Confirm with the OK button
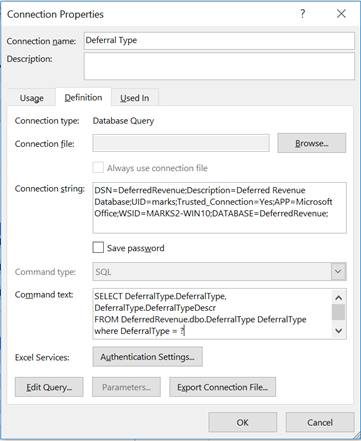Image resolution: width=361 pixels, height=441 pixels. click(x=243, y=422)
